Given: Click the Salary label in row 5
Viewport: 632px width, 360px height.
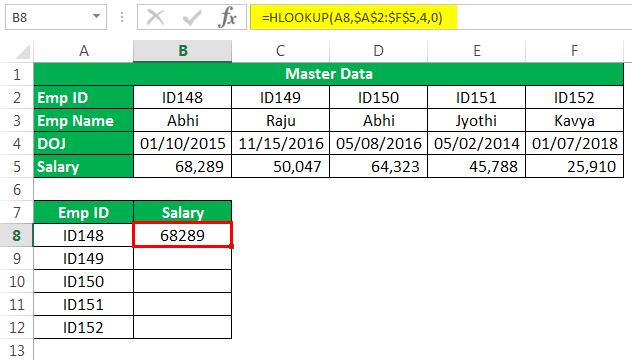Looking at the screenshot, I should [x=83, y=166].
